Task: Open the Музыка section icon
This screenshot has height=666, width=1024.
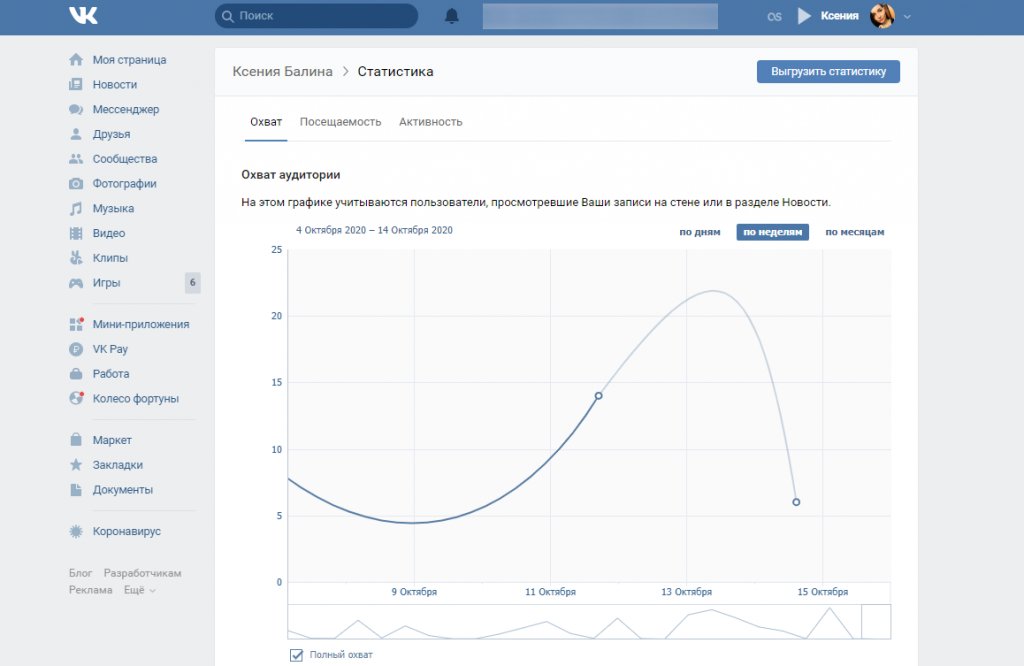Action: pos(75,209)
